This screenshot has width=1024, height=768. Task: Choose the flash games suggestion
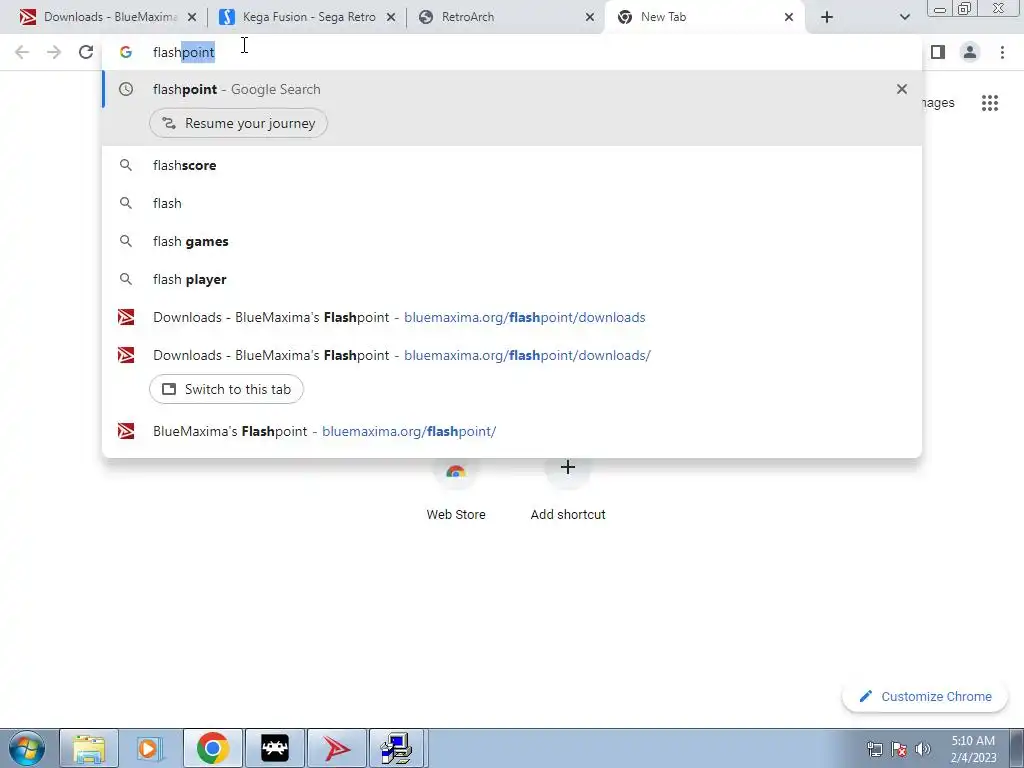(513, 241)
